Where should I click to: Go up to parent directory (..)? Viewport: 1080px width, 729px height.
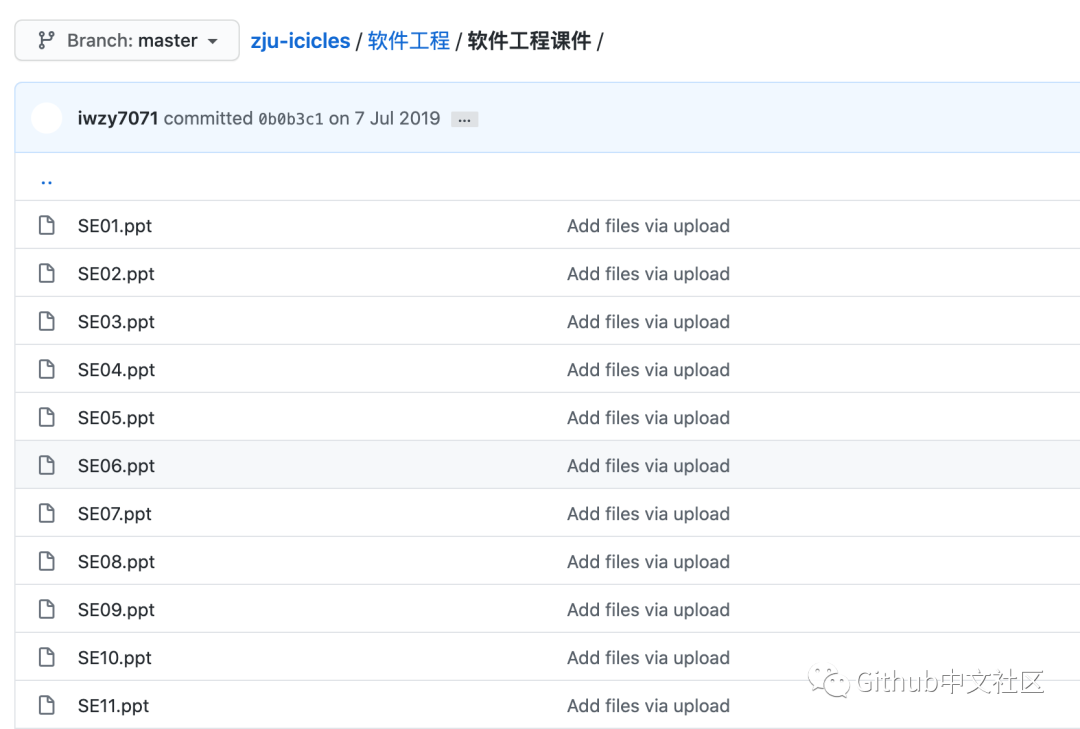(x=46, y=180)
